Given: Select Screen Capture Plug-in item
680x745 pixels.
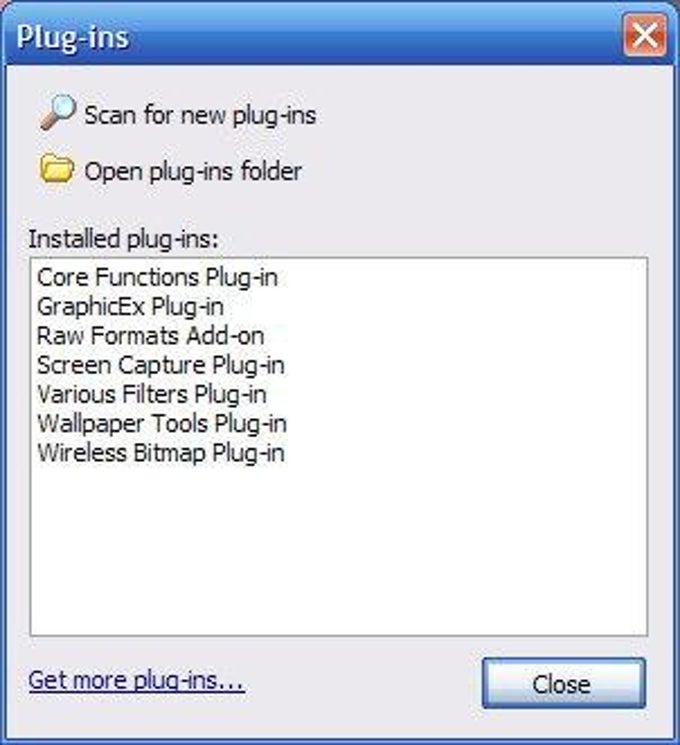Looking at the screenshot, I should (x=161, y=365).
